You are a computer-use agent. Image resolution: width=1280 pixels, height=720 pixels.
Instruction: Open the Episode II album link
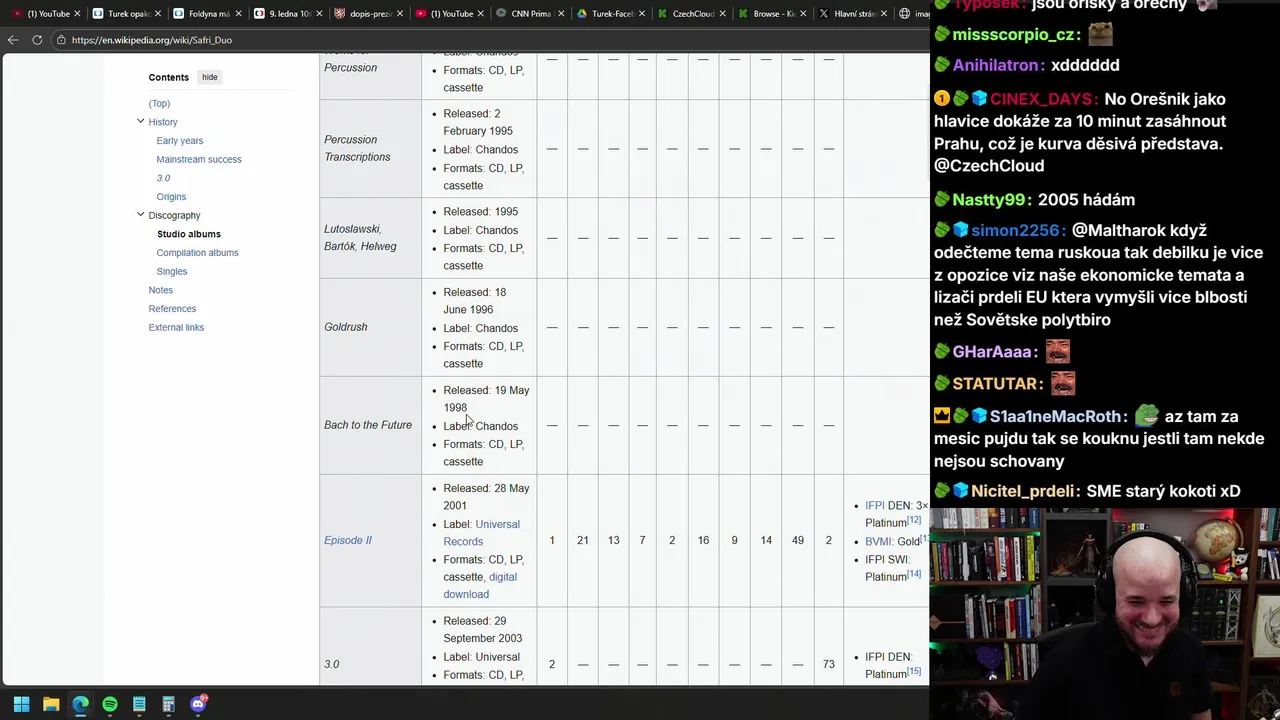pyautogui.click(x=348, y=540)
